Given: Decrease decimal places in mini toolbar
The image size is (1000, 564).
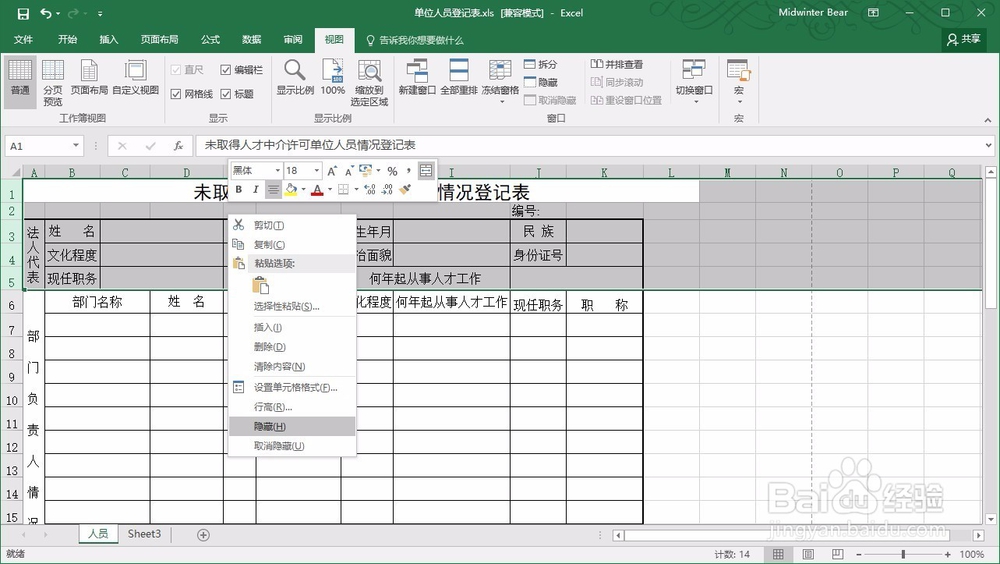Looking at the screenshot, I should point(387,189).
